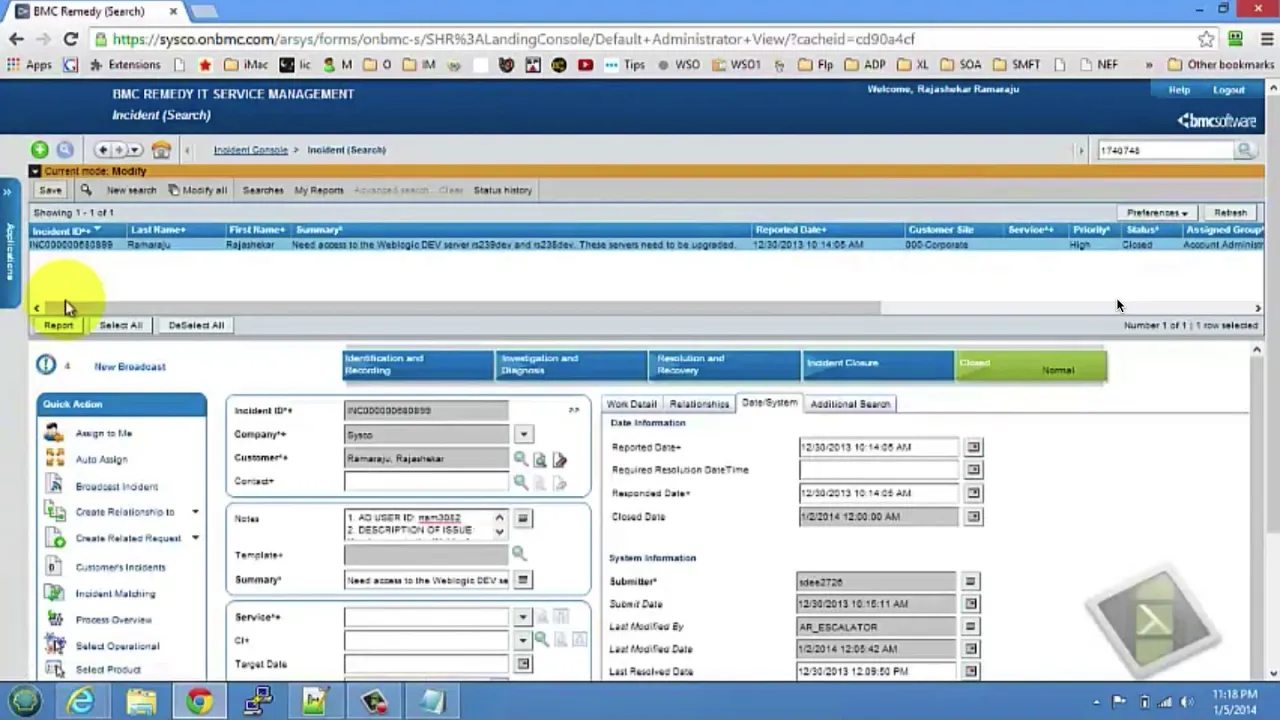The width and height of the screenshot is (1280, 720).
Task: Switch to the Relationships tab
Action: 699,404
